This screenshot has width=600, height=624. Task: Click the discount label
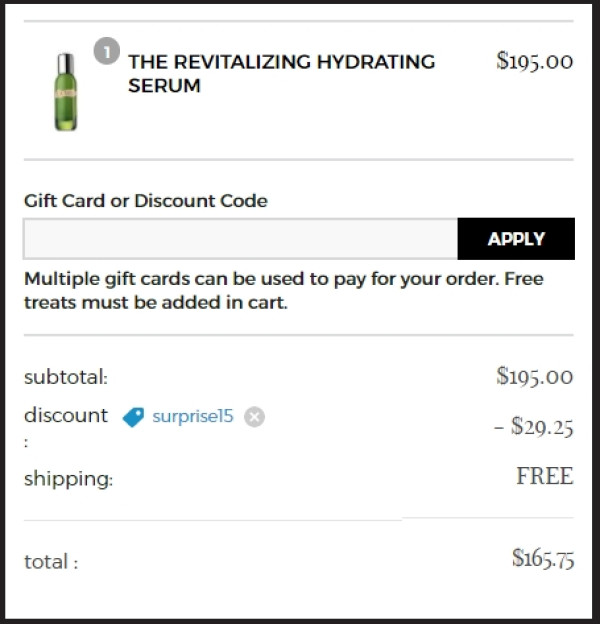point(66,416)
